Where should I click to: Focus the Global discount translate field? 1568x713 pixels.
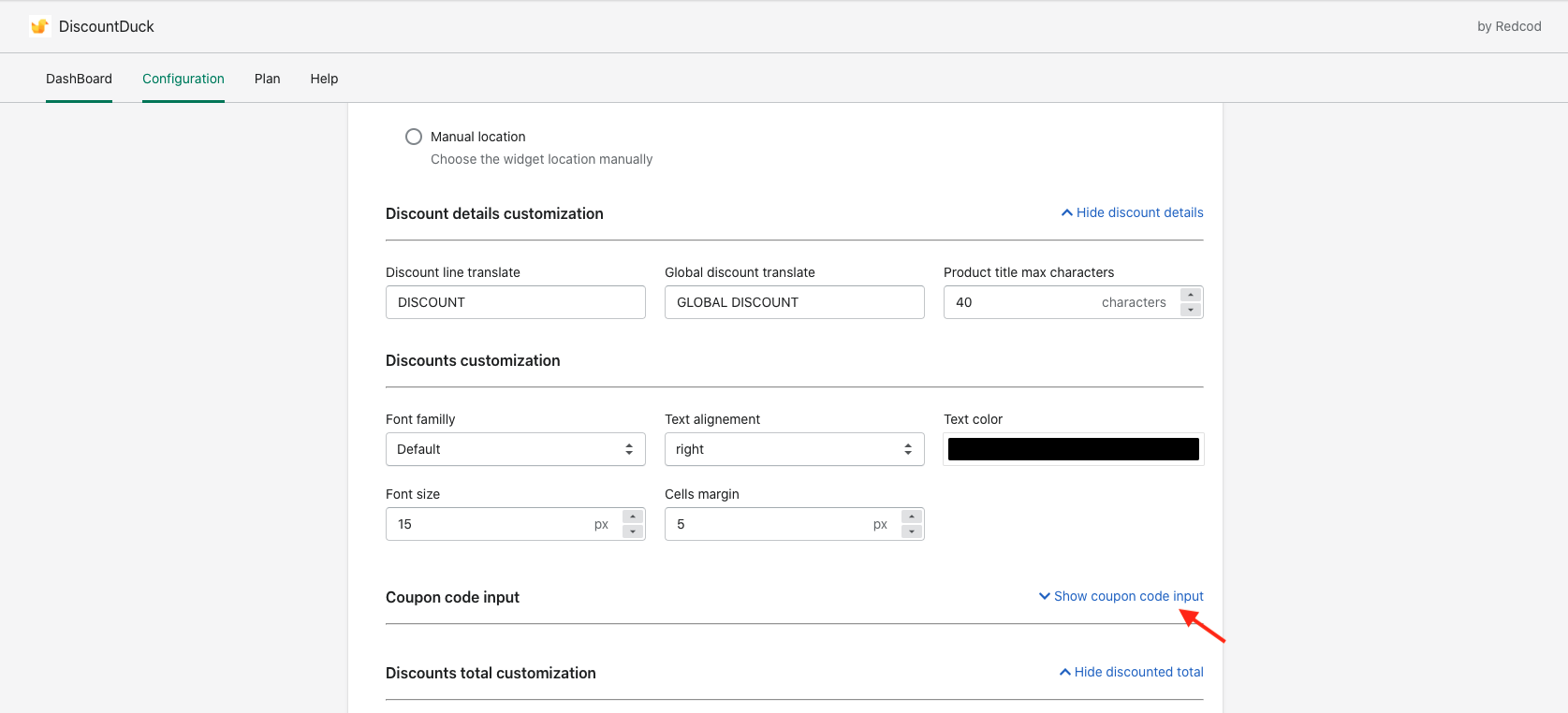794,302
